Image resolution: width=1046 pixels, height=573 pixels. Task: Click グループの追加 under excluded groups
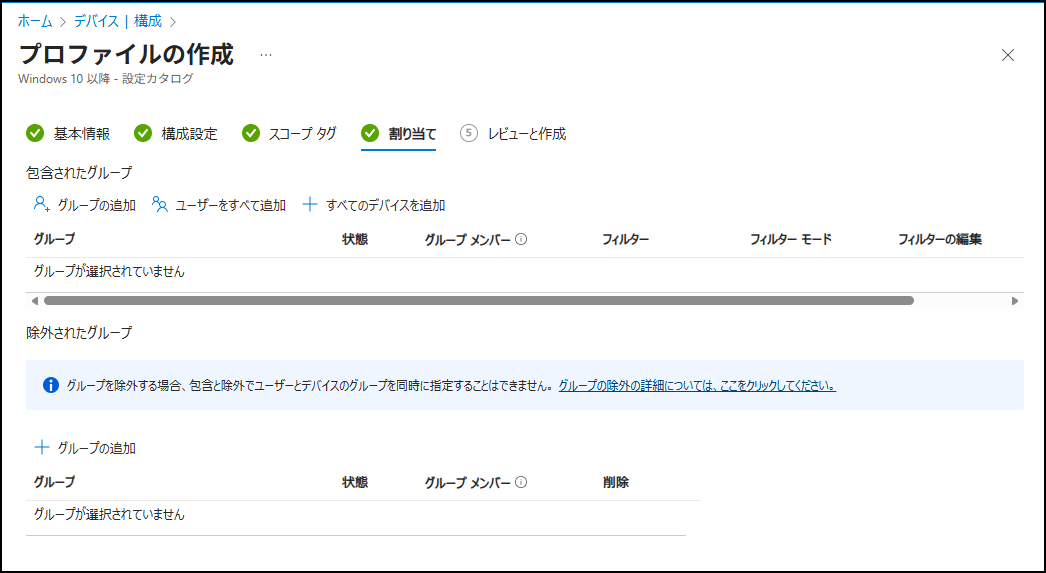85,448
